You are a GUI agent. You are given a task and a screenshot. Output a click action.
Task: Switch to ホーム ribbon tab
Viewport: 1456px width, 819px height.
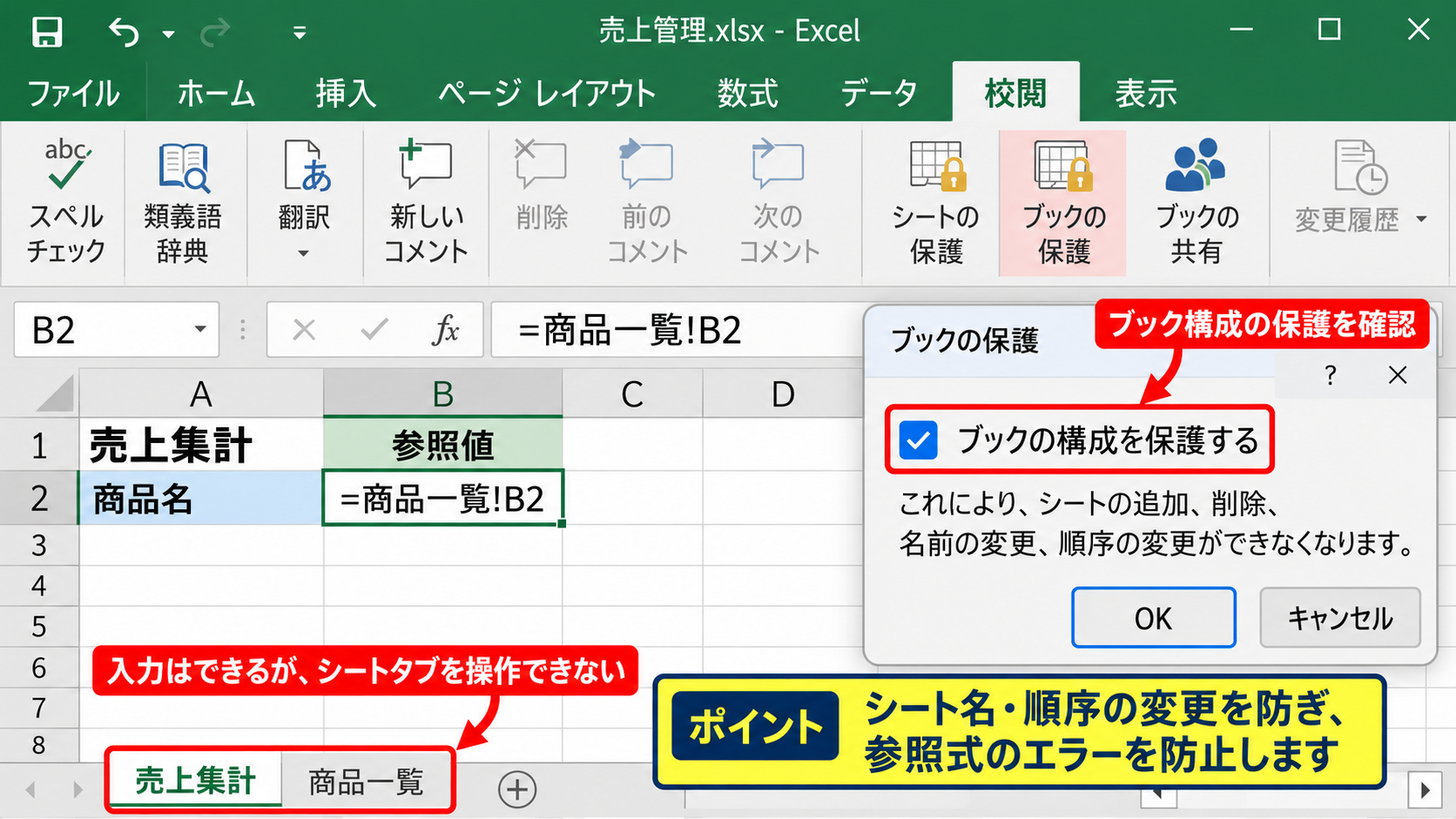[x=216, y=93]
